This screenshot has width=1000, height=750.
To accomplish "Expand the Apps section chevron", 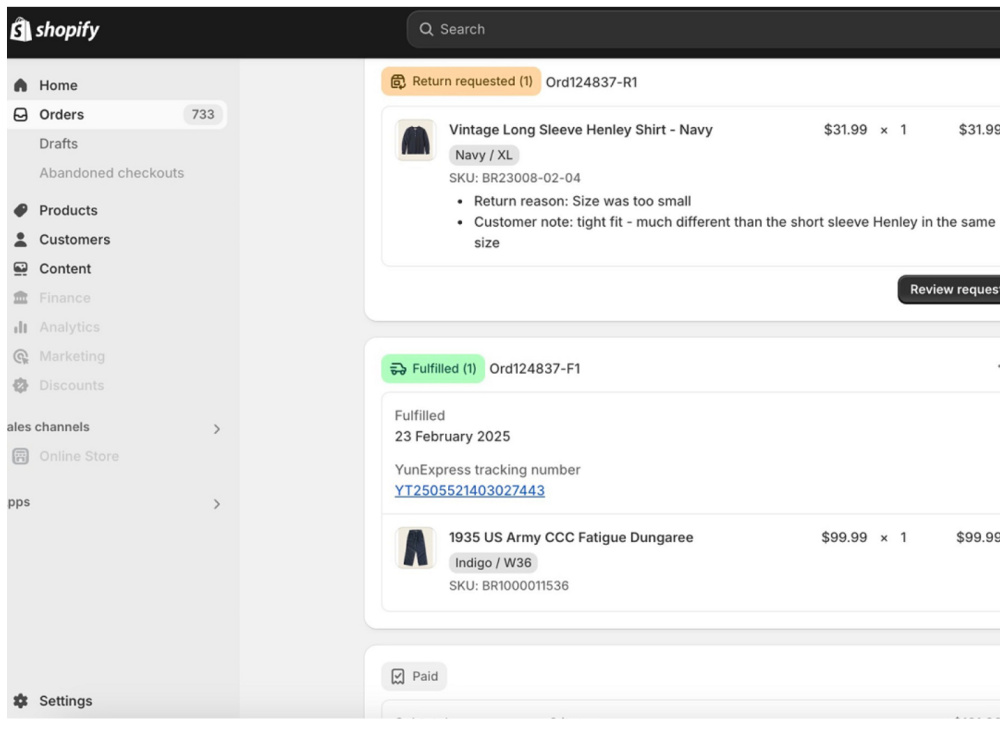I will pos(217,504).
